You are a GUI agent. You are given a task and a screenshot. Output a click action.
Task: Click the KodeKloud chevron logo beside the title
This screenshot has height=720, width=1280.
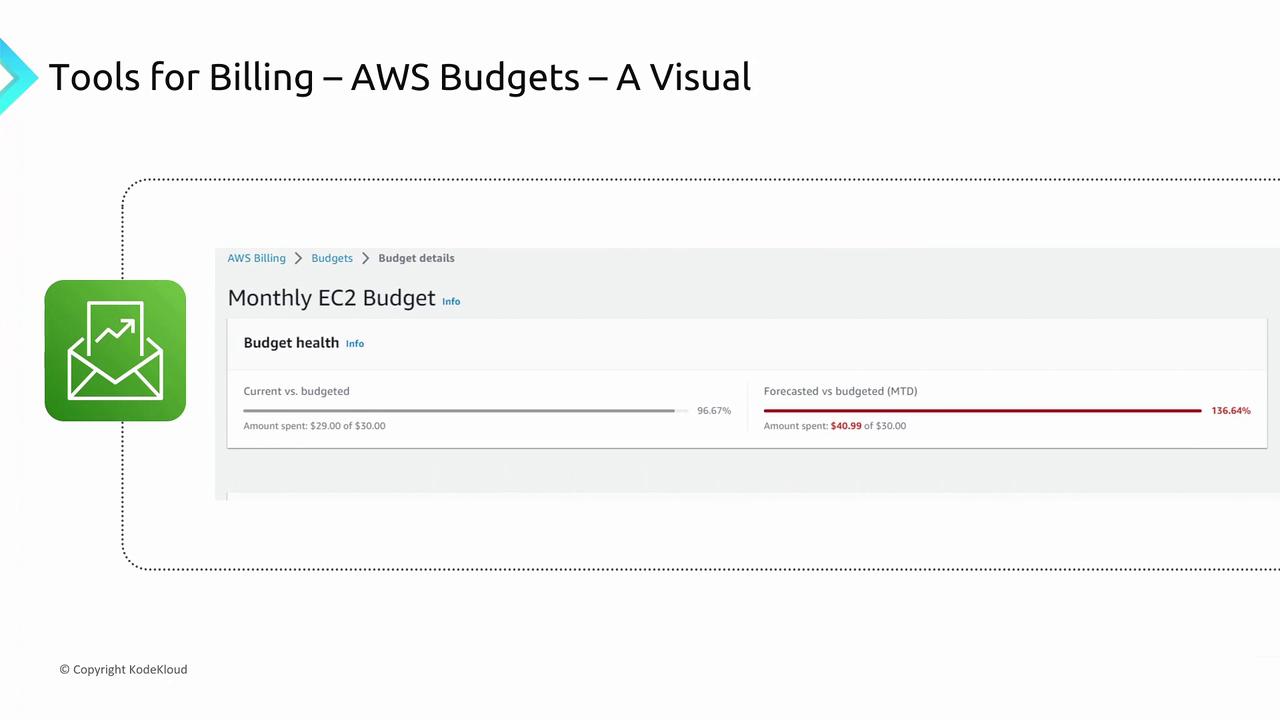[14, 77]
